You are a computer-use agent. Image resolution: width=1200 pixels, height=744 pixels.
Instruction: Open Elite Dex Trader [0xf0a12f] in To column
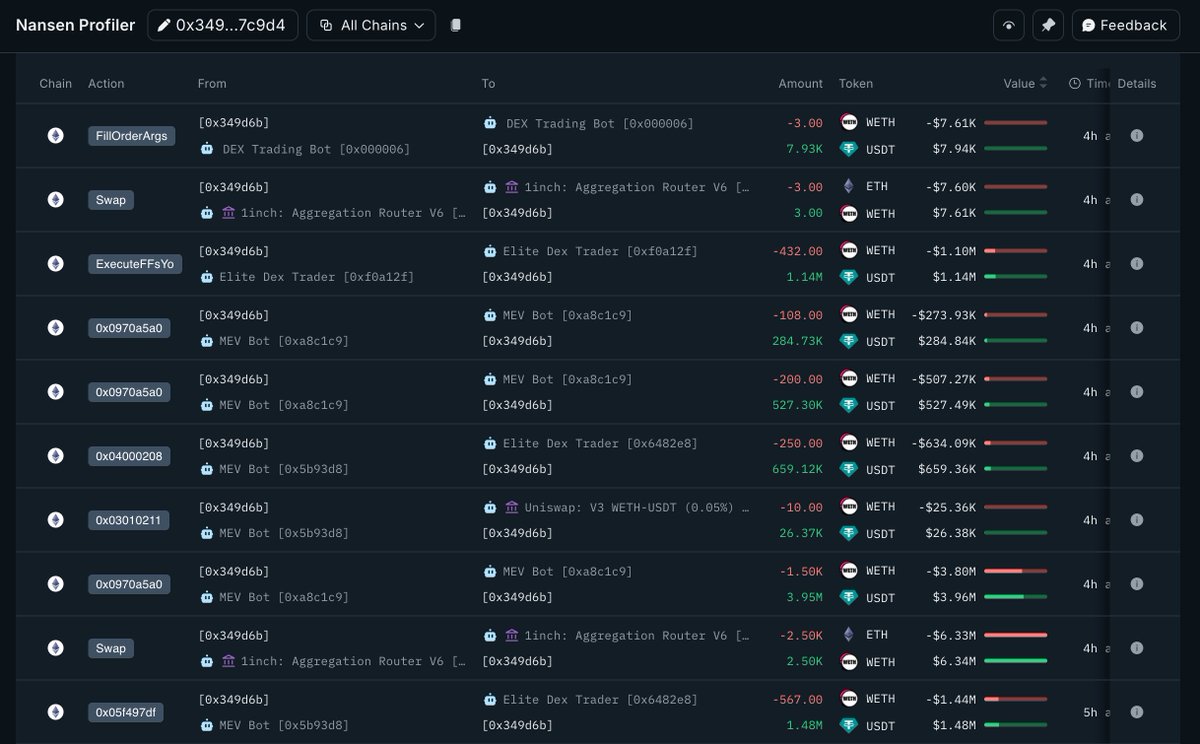pos(599,251)
